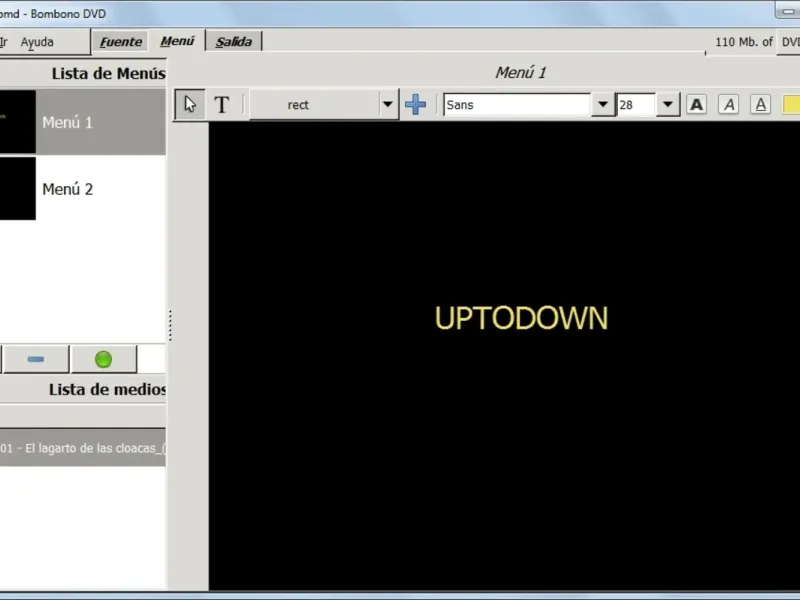Image resolution: width=800 pixels, height=600 pixels.
Task: Toggle italic text formatting
Action: (x=729, y=105)
